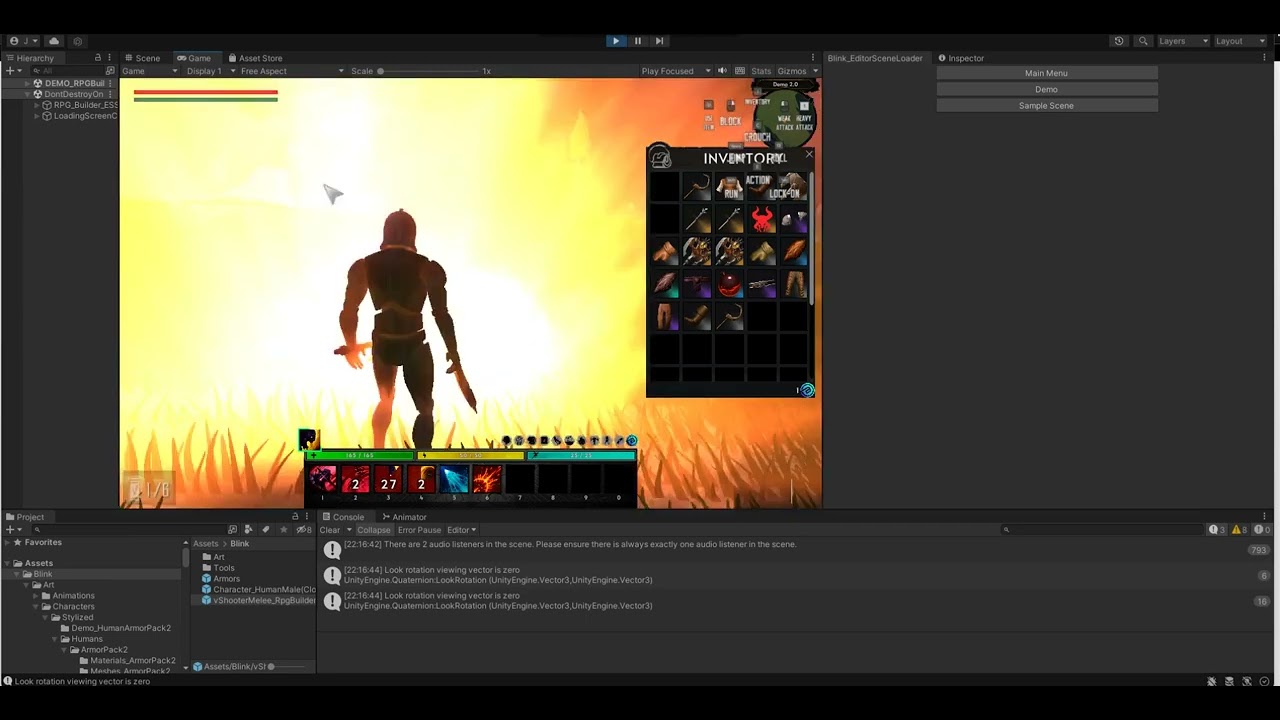Click the Main Menu button in the scene loader
The image size is (1280, 720).
coord(1046,73)
